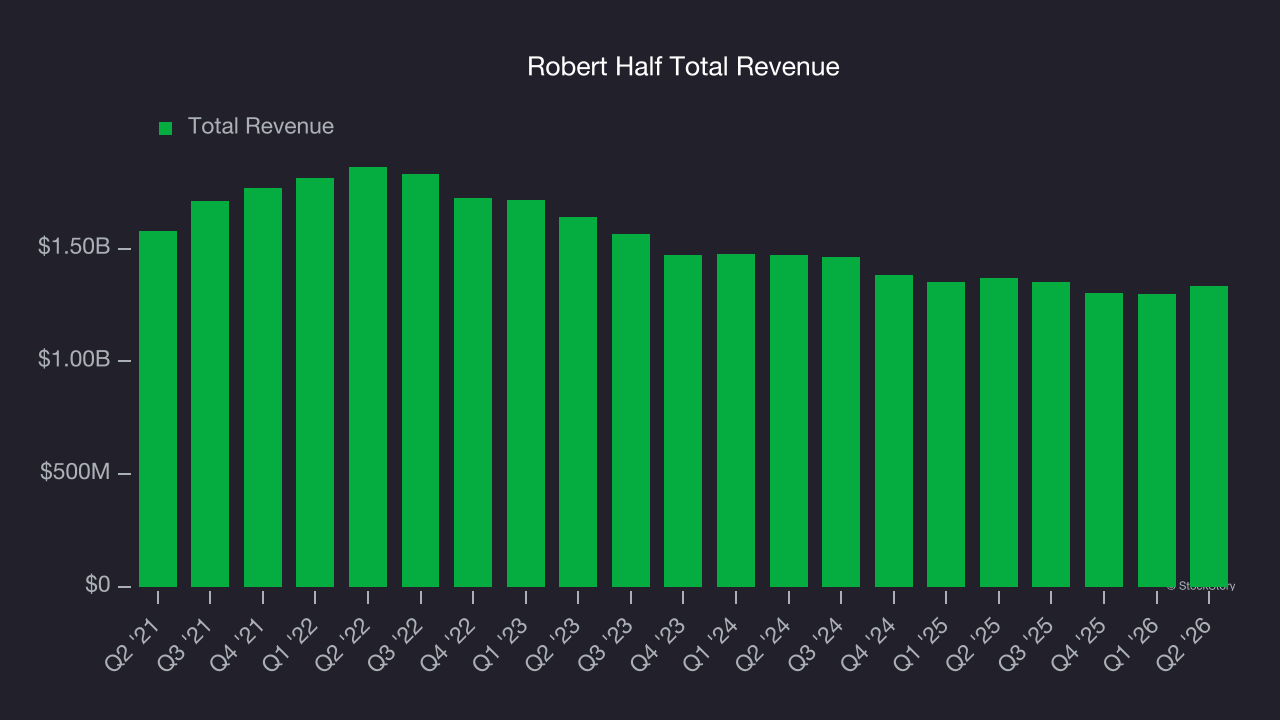The image size is (1280, 720).
Task: Click the peak revenue bar for Q2 '22
Action: click(x=368, y=377)
